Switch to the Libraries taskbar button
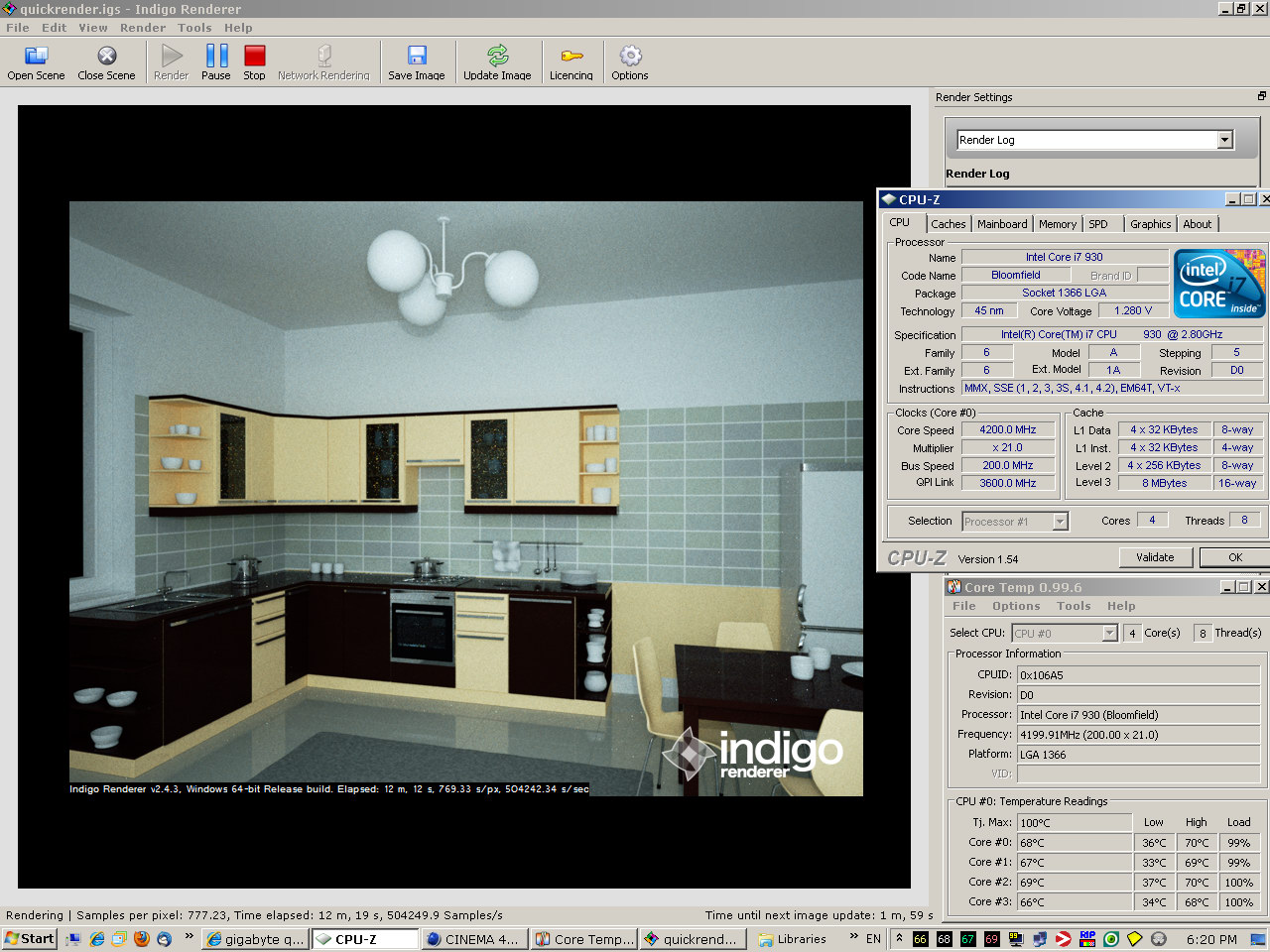The height and width of the screenshot is (952, 1270). coord(793,939)
